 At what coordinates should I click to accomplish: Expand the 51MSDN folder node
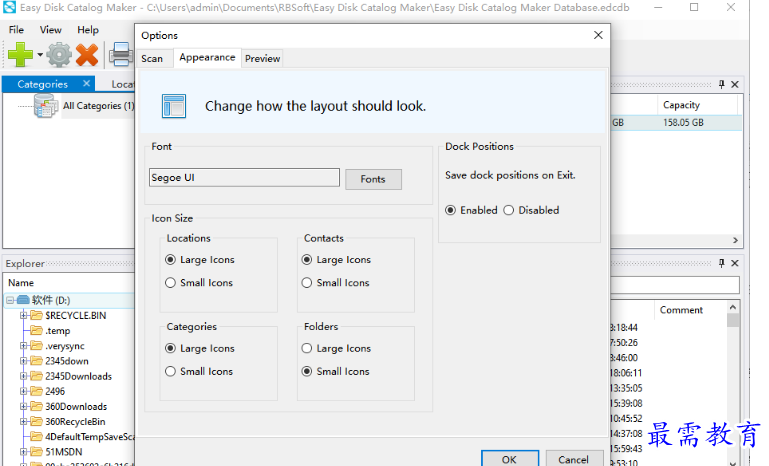pyautogui.click(x=23, y=451)
